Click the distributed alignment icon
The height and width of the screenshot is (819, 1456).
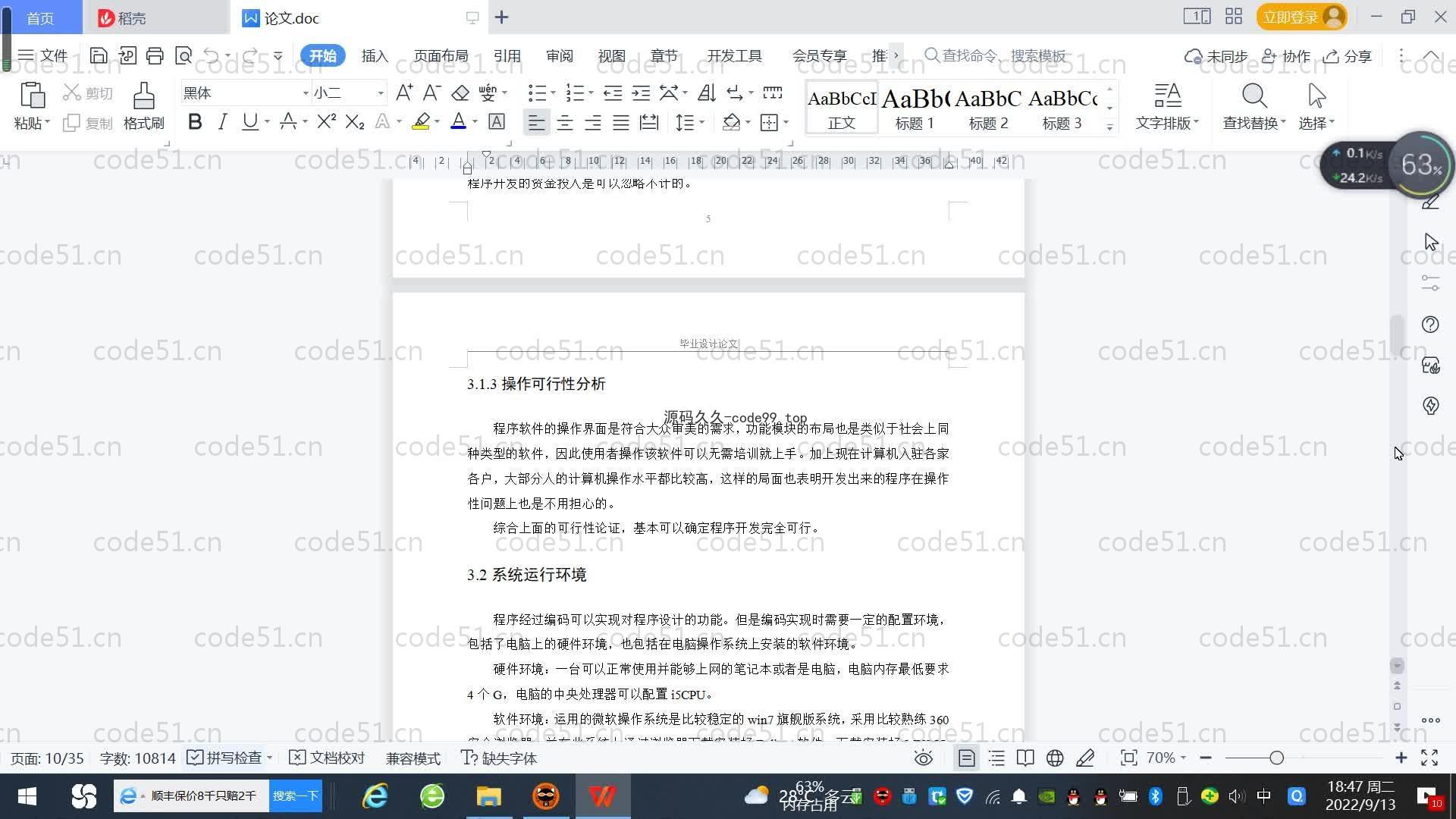point(649,122)
